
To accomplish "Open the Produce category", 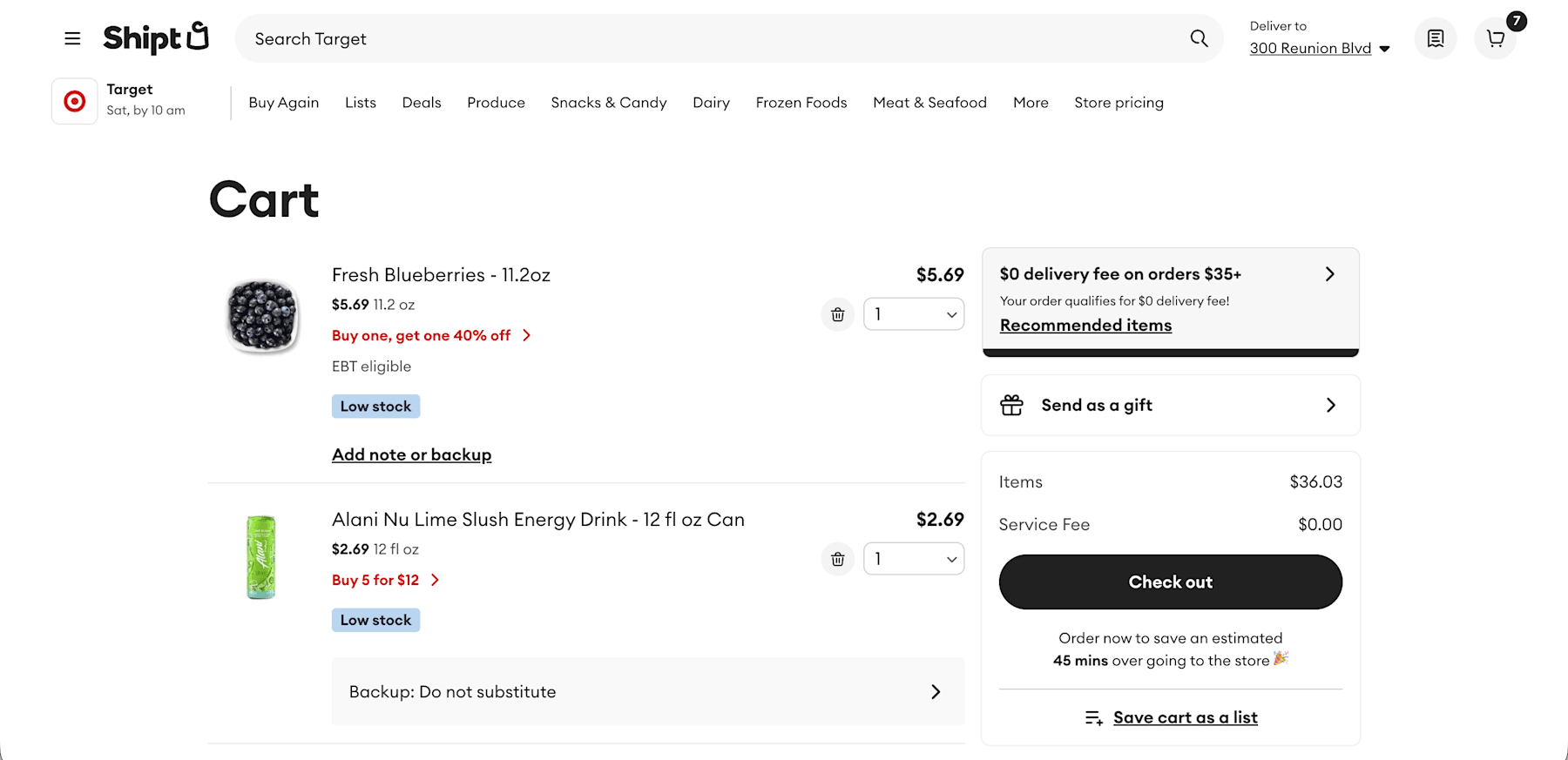I will [x=496, y=103].
